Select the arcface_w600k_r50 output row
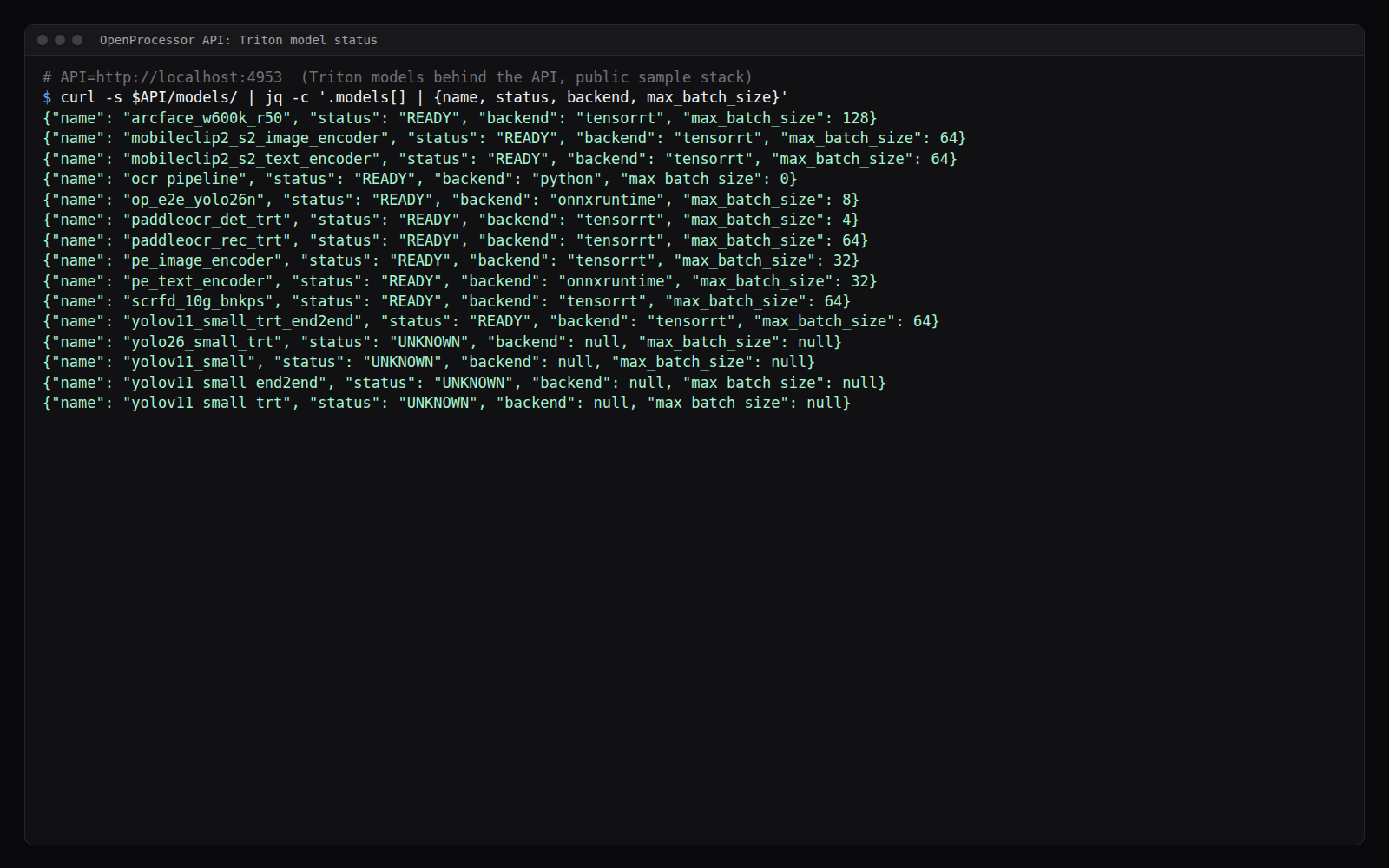 [460, 118]
